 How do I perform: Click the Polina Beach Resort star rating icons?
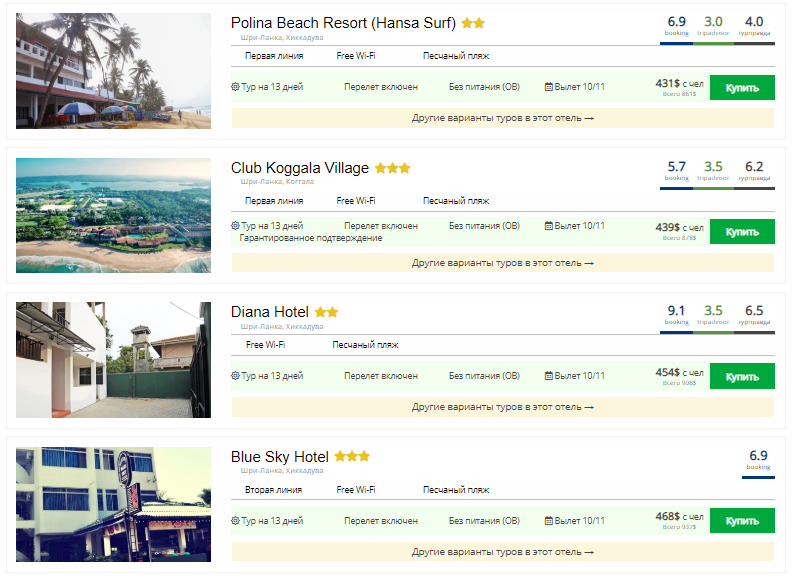473,23
